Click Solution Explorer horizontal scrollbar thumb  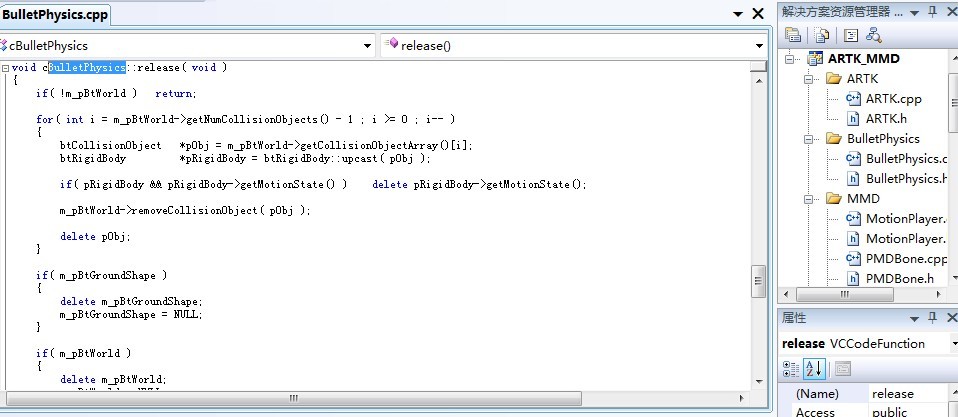[x=845, y=294]
